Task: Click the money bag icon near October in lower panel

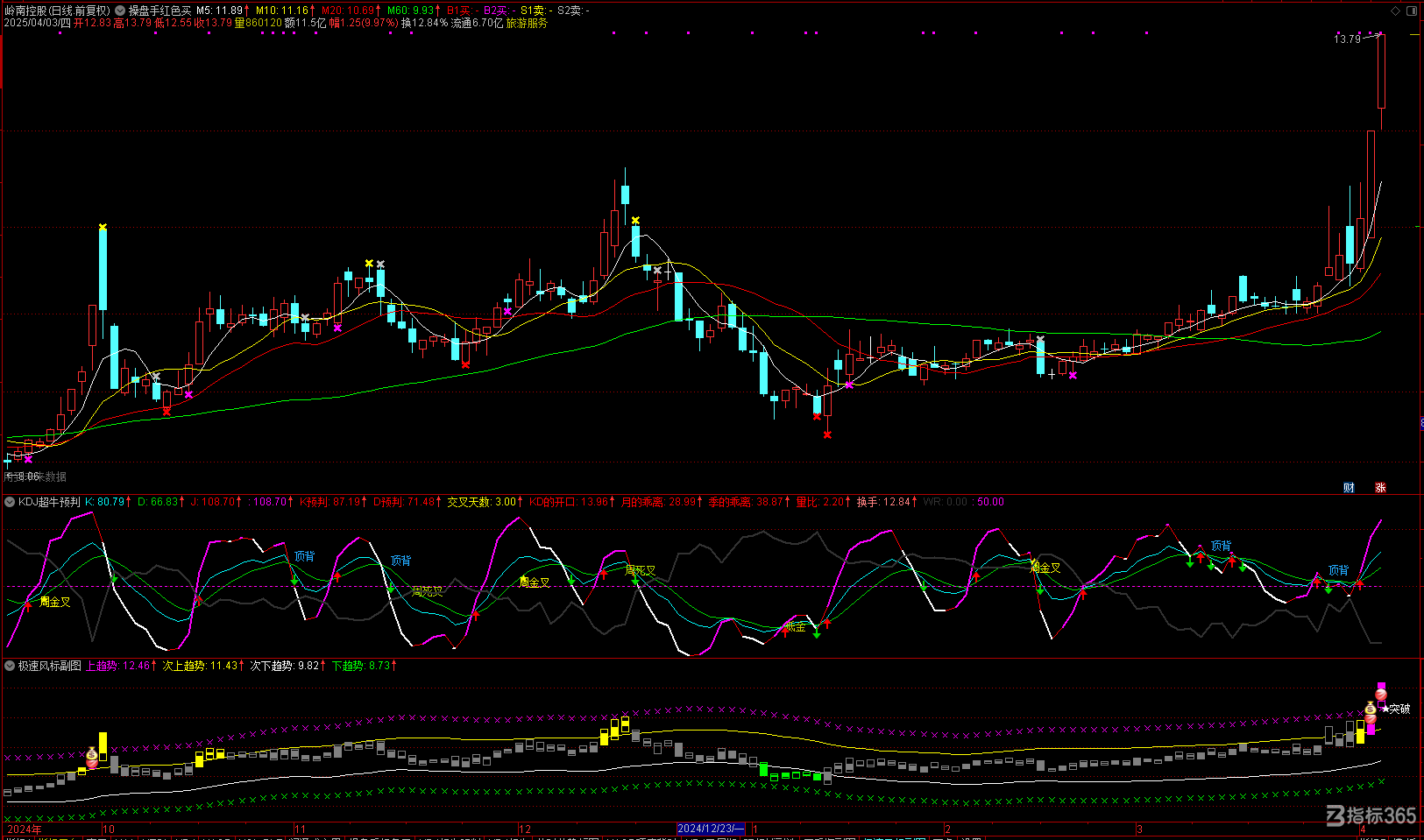Action: coord(92,755)
